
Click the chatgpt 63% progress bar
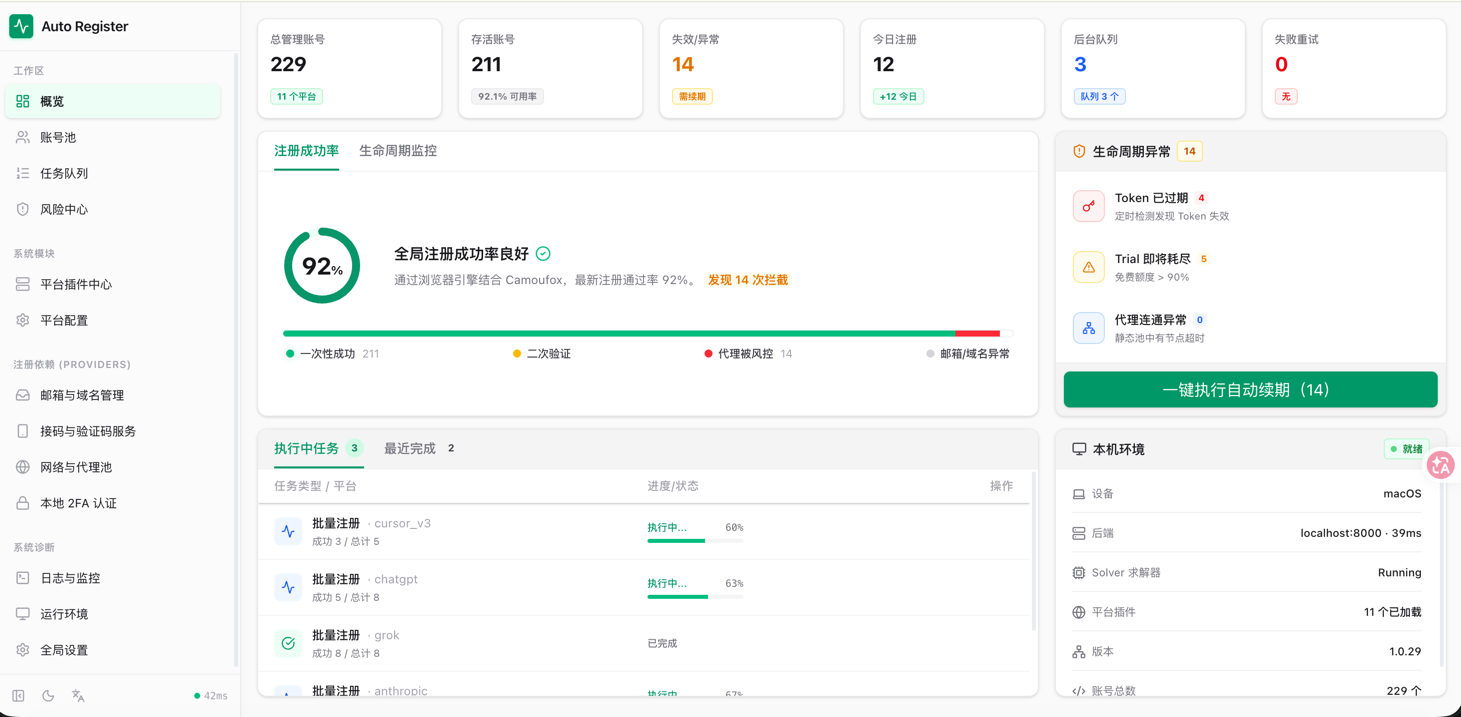point(695,597)
